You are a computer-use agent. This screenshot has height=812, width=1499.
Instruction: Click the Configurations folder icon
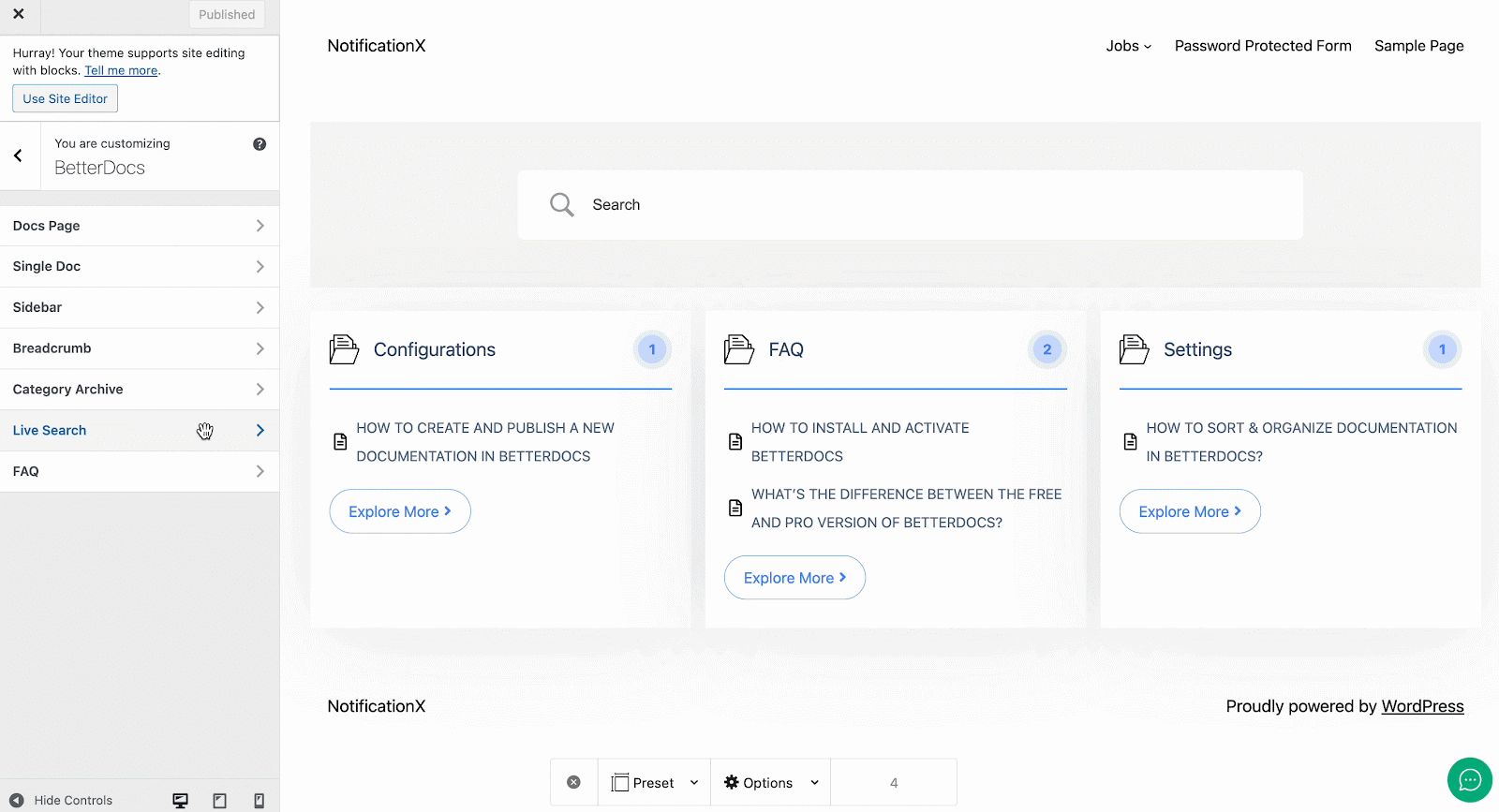click(344, 349)
